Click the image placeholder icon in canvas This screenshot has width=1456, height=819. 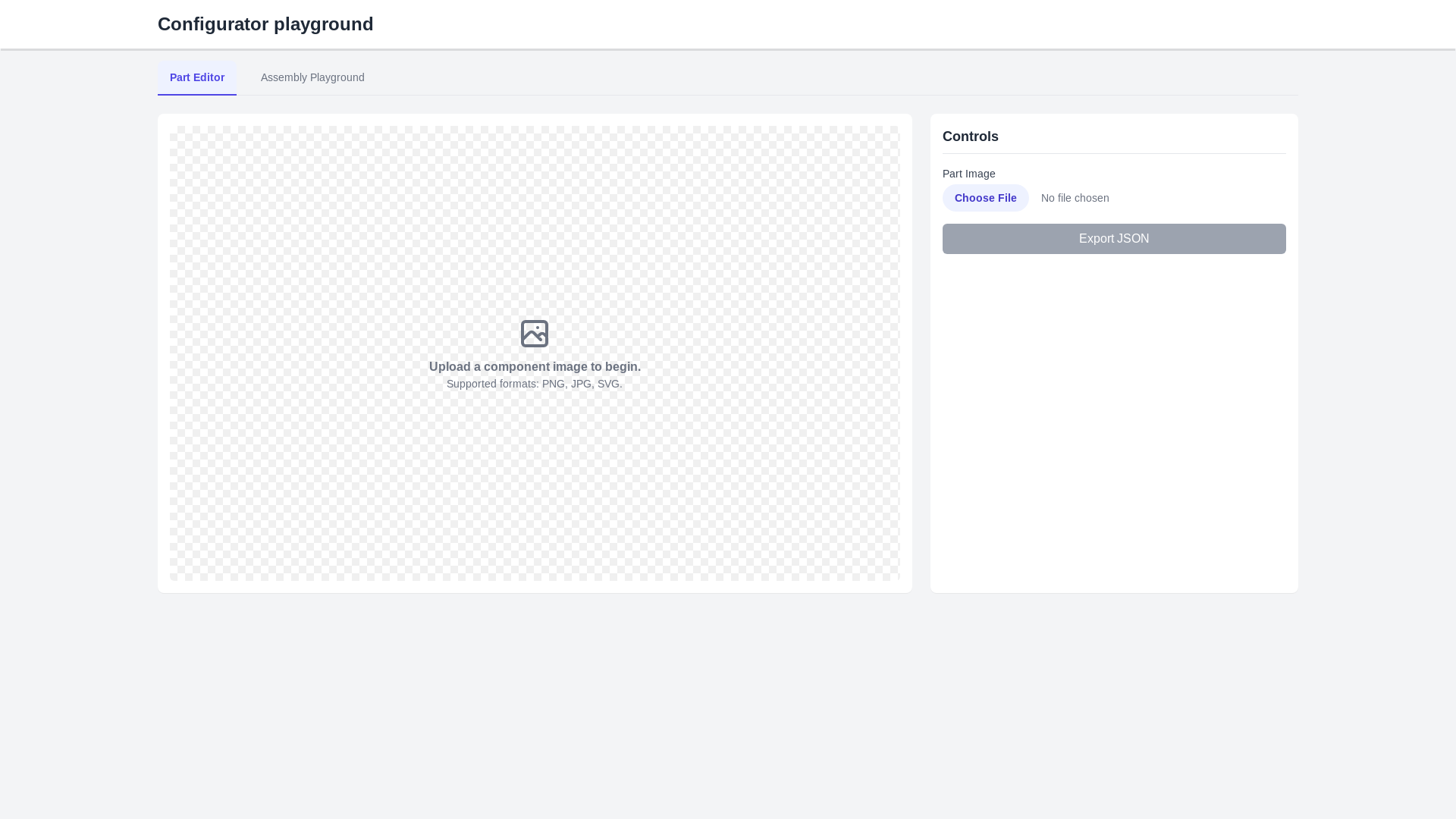(x=535, y=334)
